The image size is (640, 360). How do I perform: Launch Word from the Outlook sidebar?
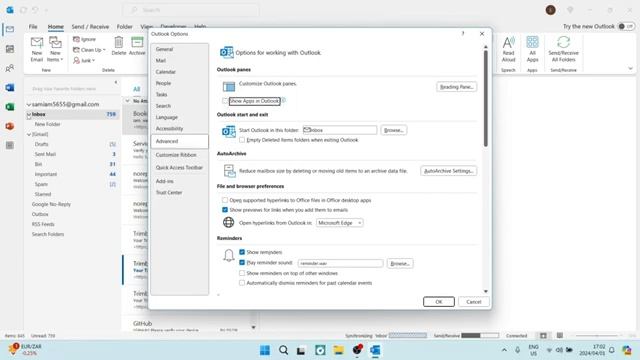pos(10,87)
